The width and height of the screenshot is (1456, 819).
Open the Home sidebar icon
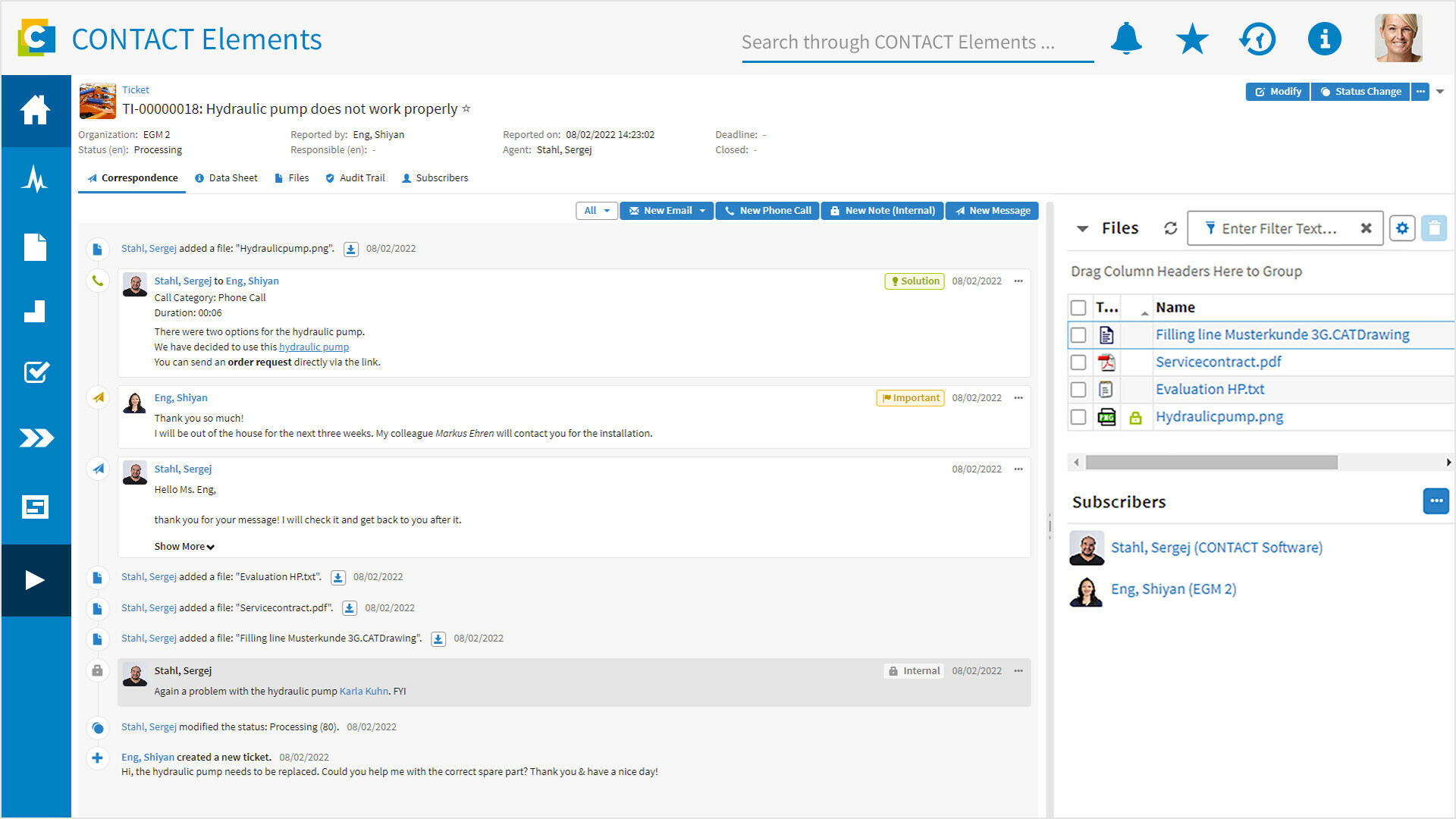tap(36, 110)
